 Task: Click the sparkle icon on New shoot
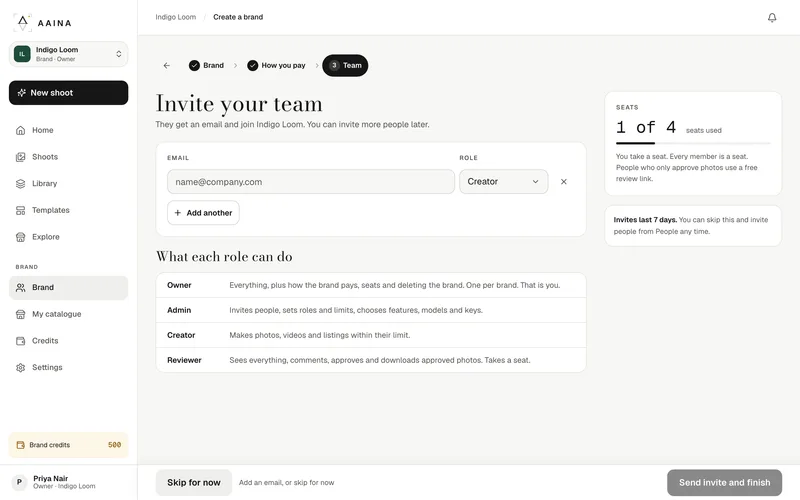click(x=21, y=93)
